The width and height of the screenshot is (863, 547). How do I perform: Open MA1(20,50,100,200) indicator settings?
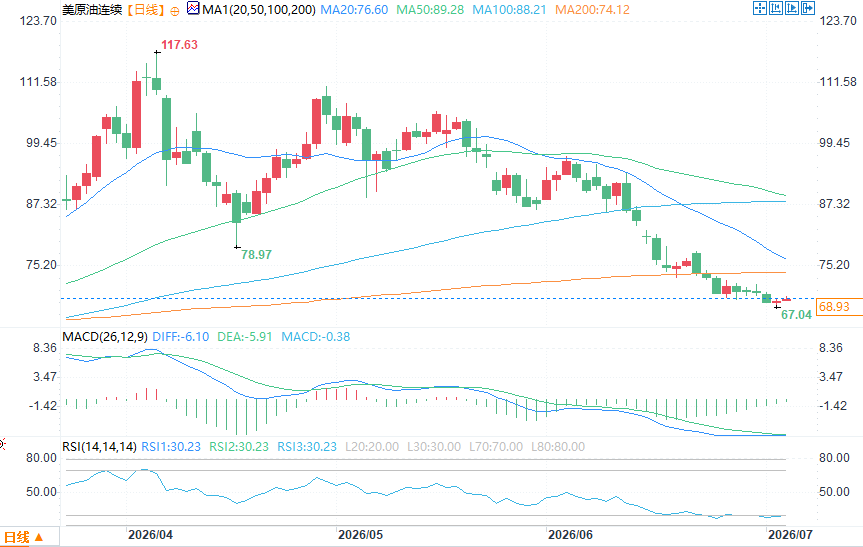259,10
